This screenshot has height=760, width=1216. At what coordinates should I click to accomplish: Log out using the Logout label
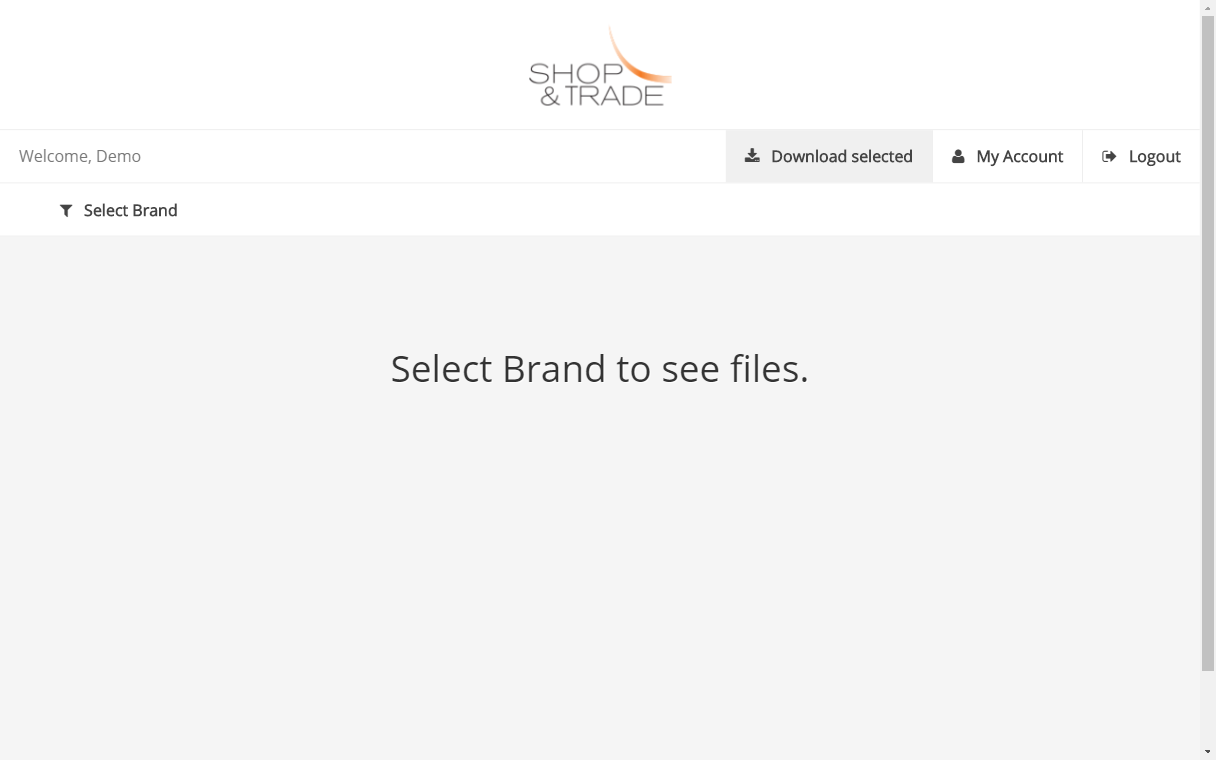[x=1154, y=156]
